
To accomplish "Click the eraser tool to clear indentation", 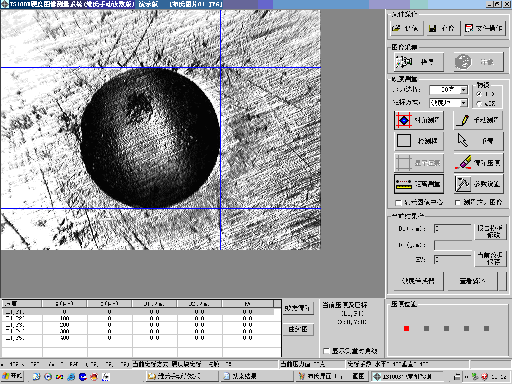I will 478,163.
